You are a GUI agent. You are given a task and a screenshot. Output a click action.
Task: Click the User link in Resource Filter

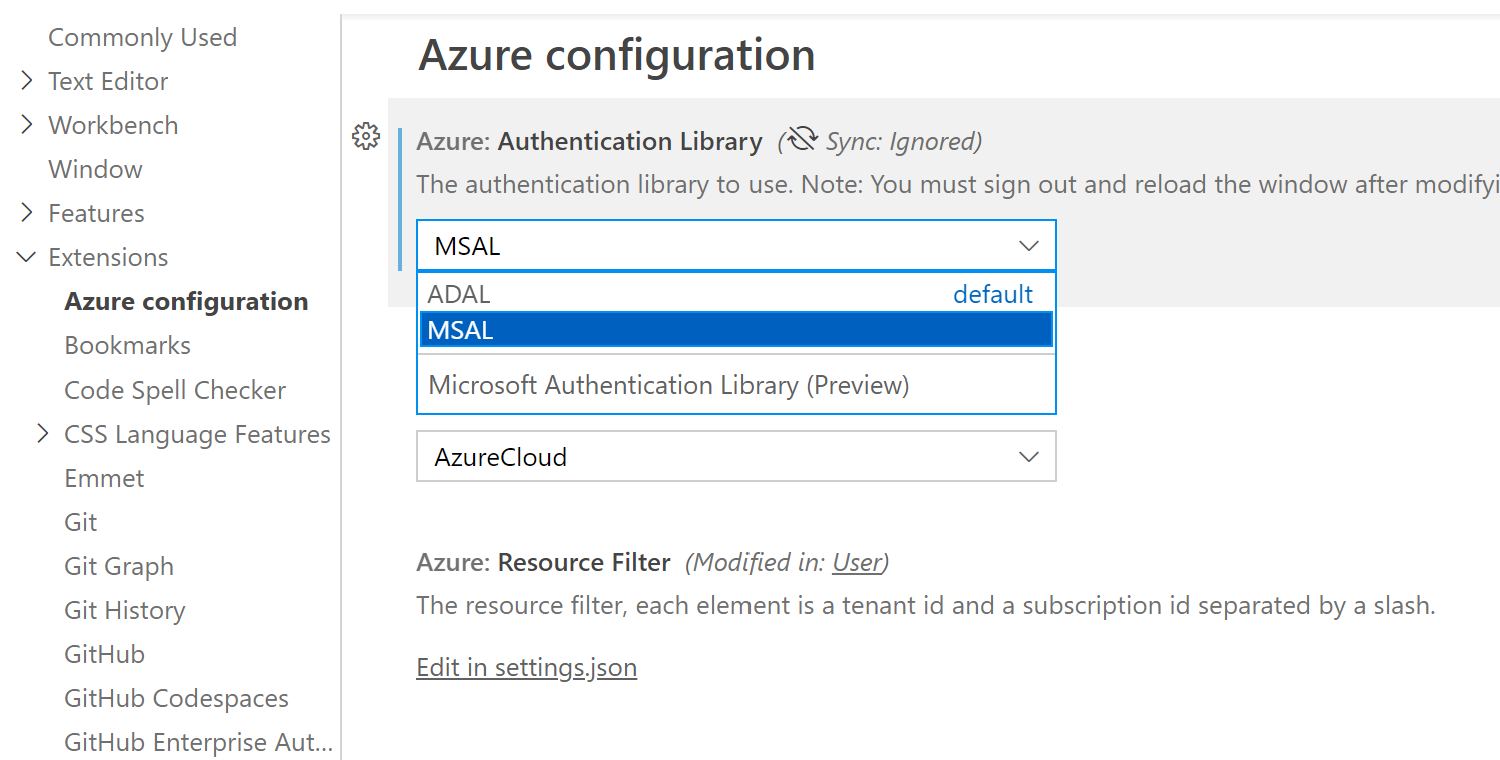click(x=857, y=562)
